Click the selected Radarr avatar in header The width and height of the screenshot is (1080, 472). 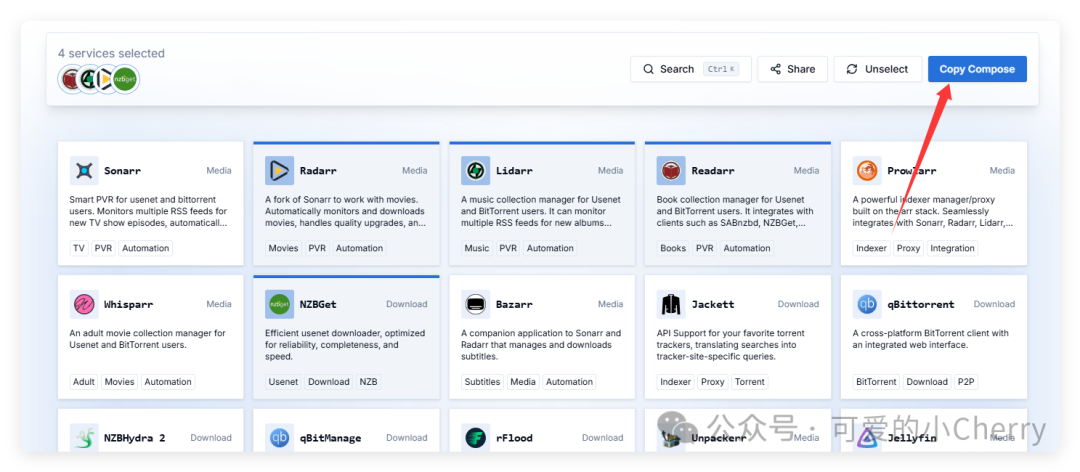click(x=106, y=80)
